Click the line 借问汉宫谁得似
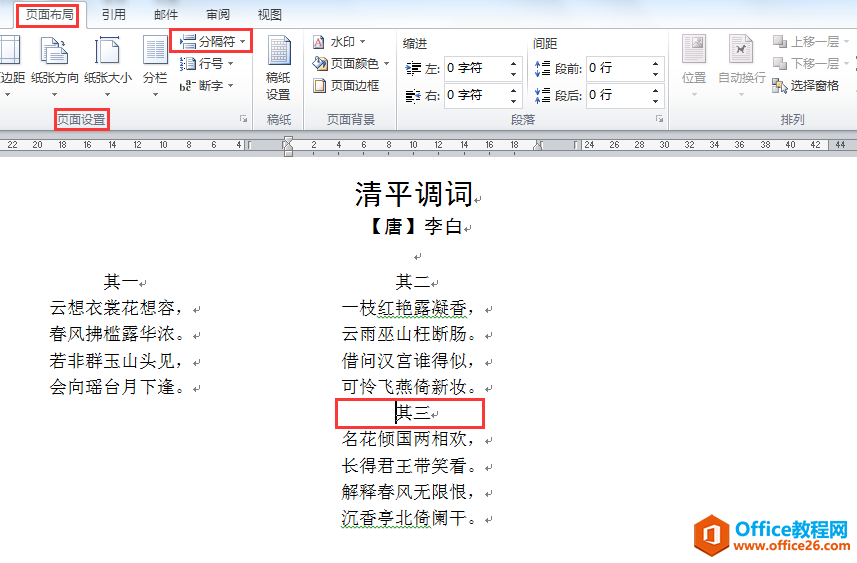 pos(408,361)
